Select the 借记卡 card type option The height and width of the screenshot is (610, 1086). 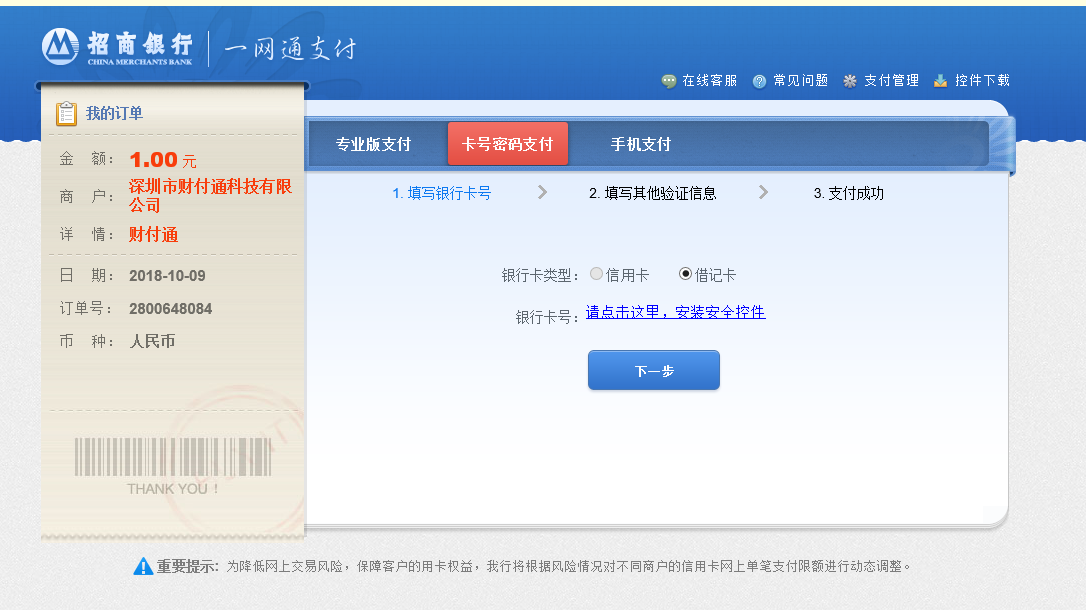click(685, 274)
